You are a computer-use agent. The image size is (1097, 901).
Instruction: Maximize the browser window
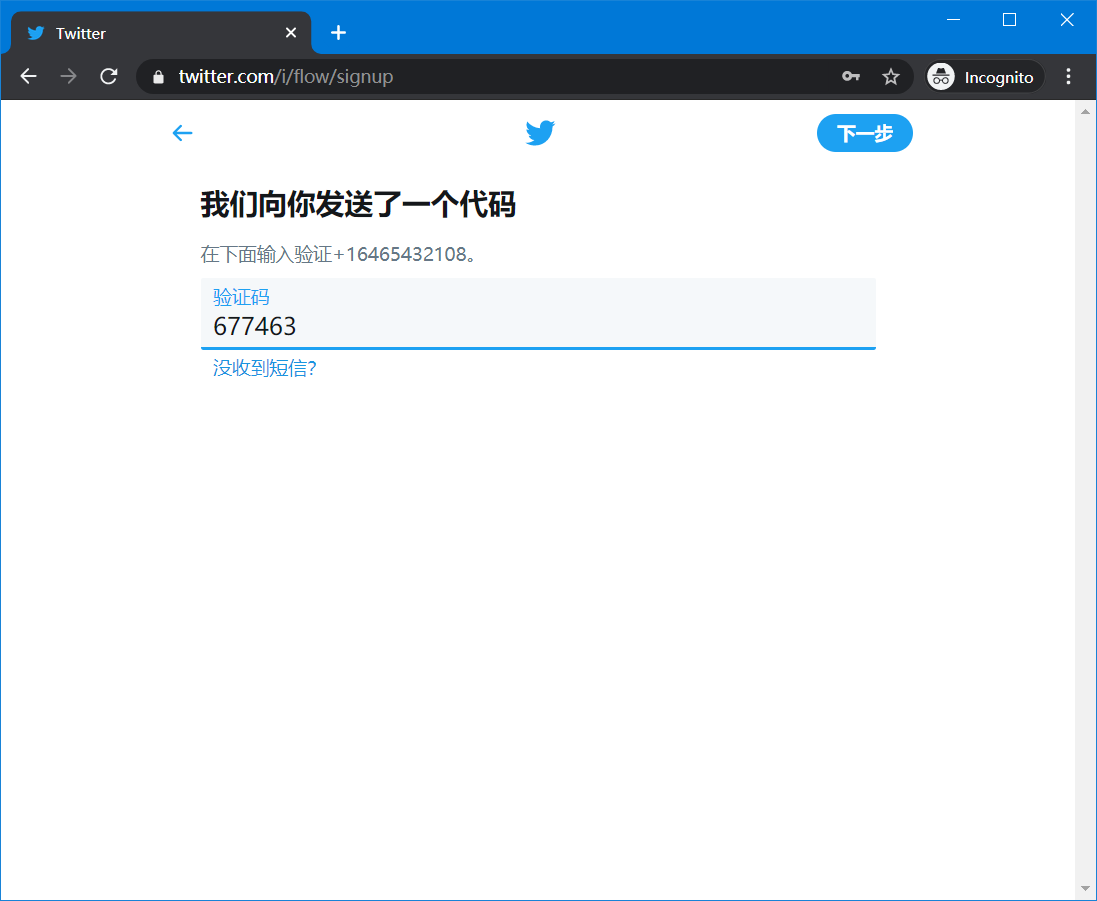tap(1010, 20)
